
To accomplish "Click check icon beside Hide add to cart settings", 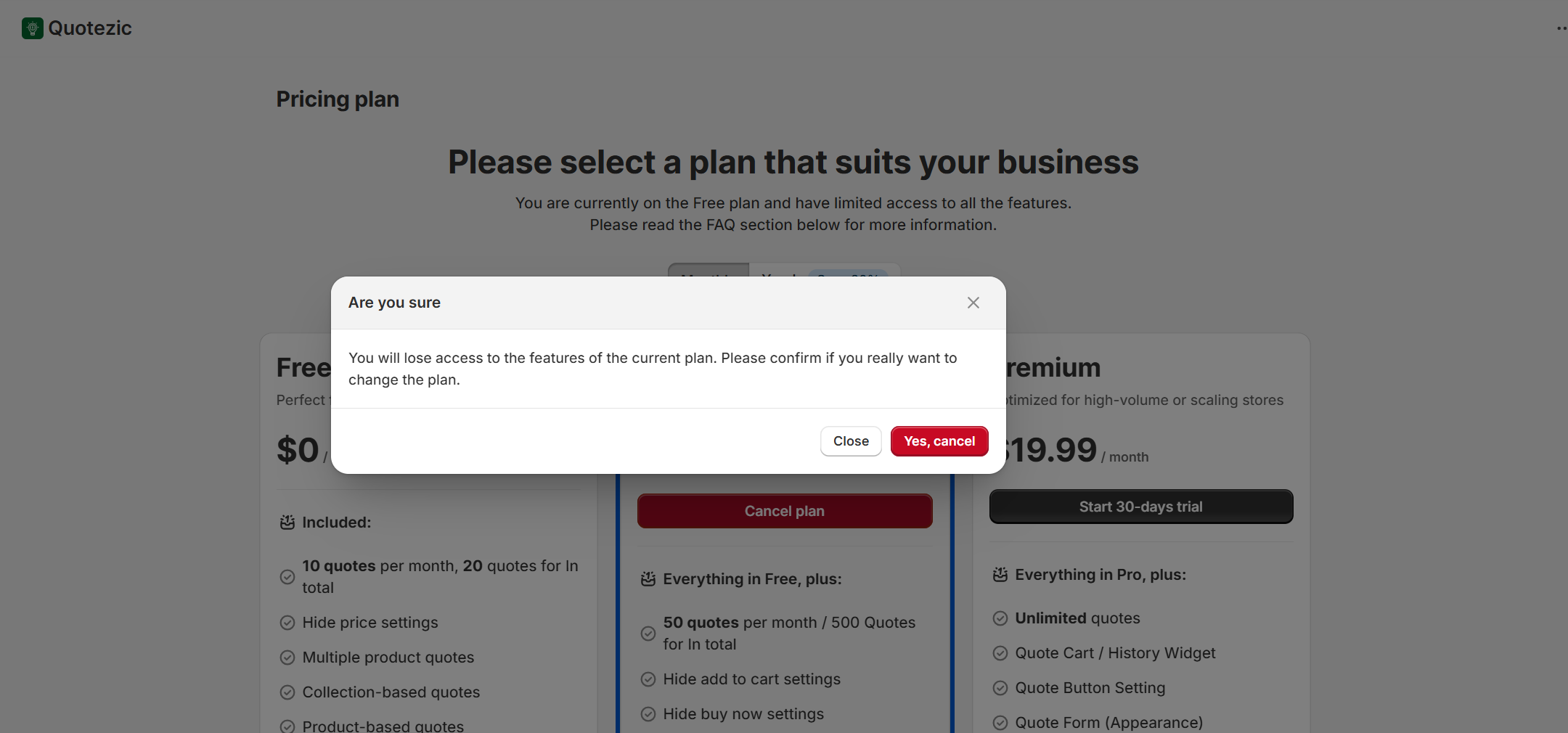I will (x=648, y=679).
